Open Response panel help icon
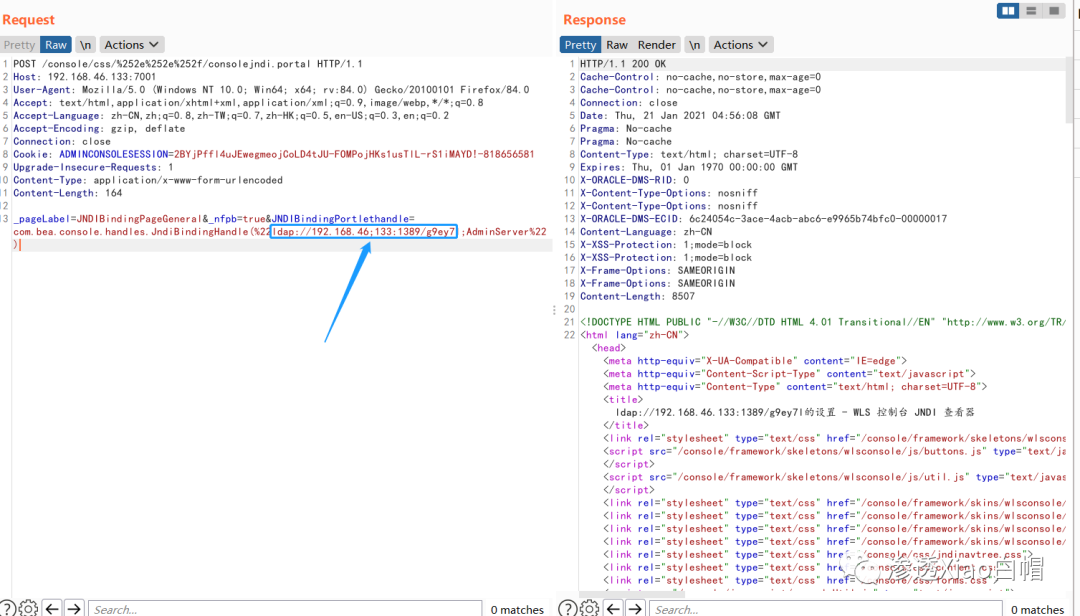The width and height of the screenshot is (1080, 616). coord(568,608)
